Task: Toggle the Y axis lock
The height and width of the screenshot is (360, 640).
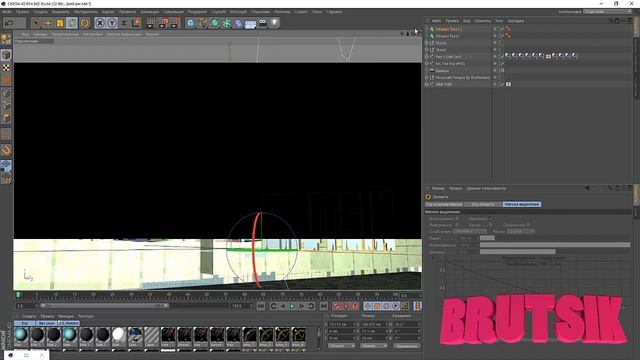Action: (112, 23)
